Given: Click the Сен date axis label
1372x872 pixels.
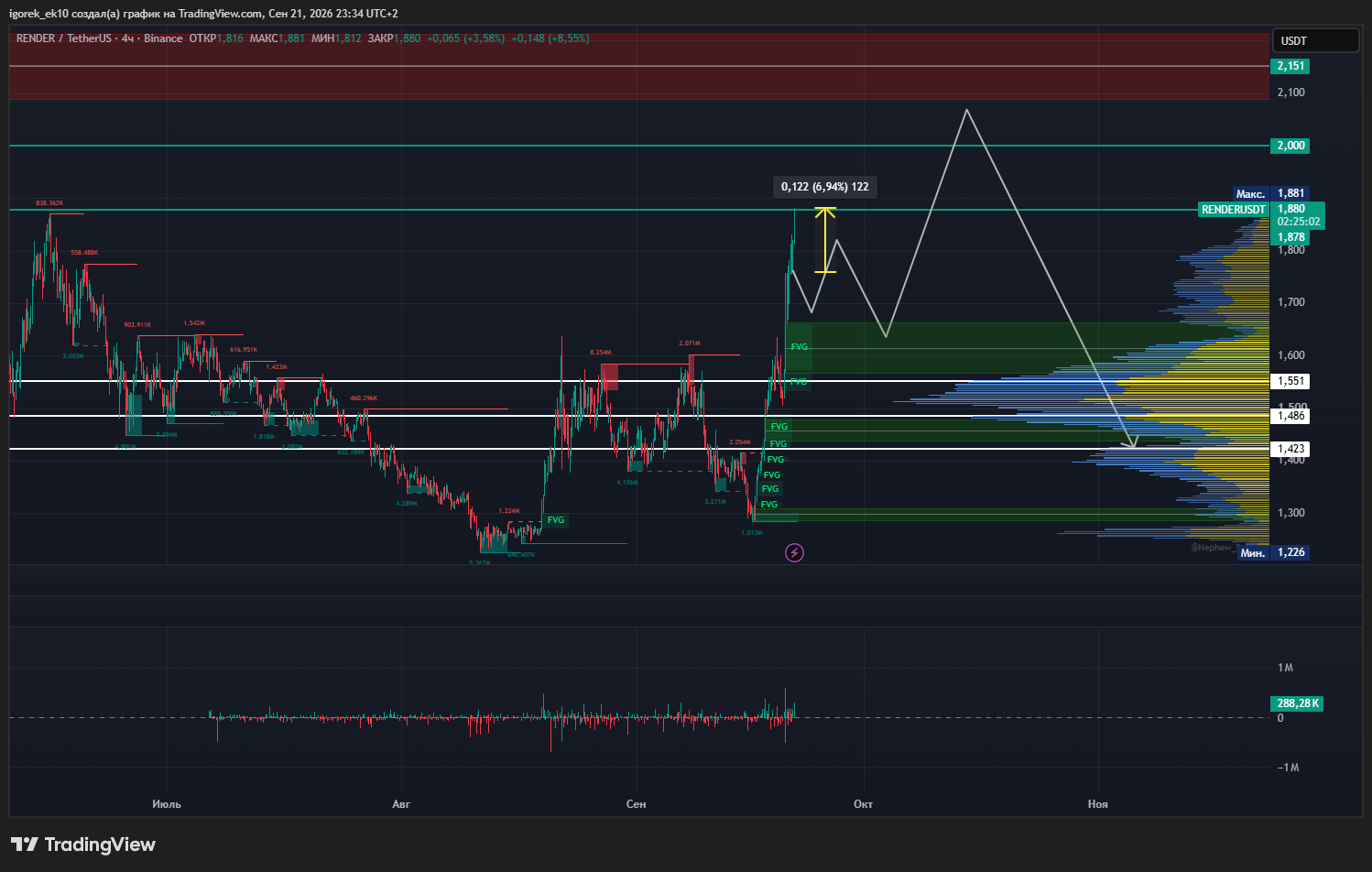Looking at the screenshot, I should (636, 804).
